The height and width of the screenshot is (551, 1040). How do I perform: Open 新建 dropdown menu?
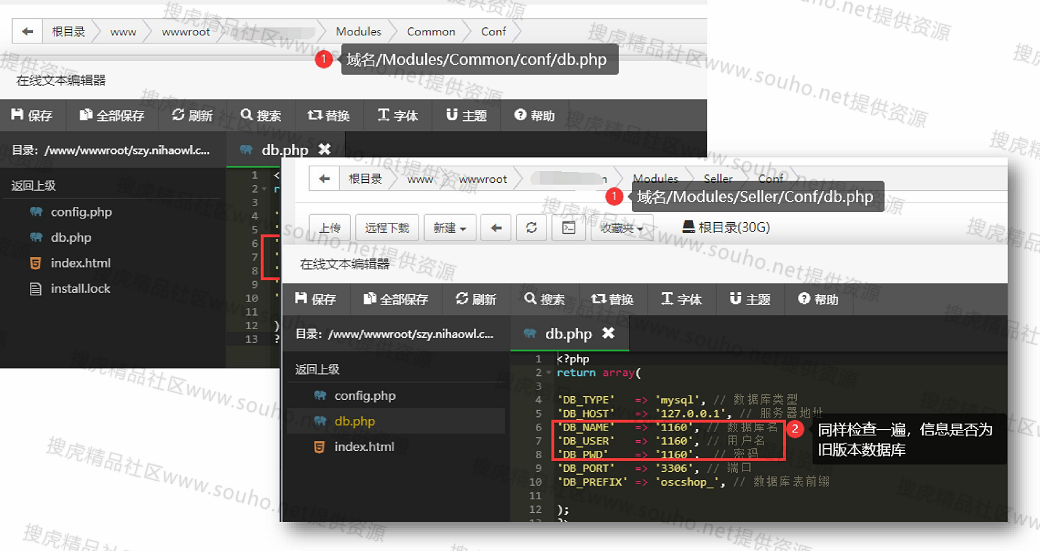[450, 227]
